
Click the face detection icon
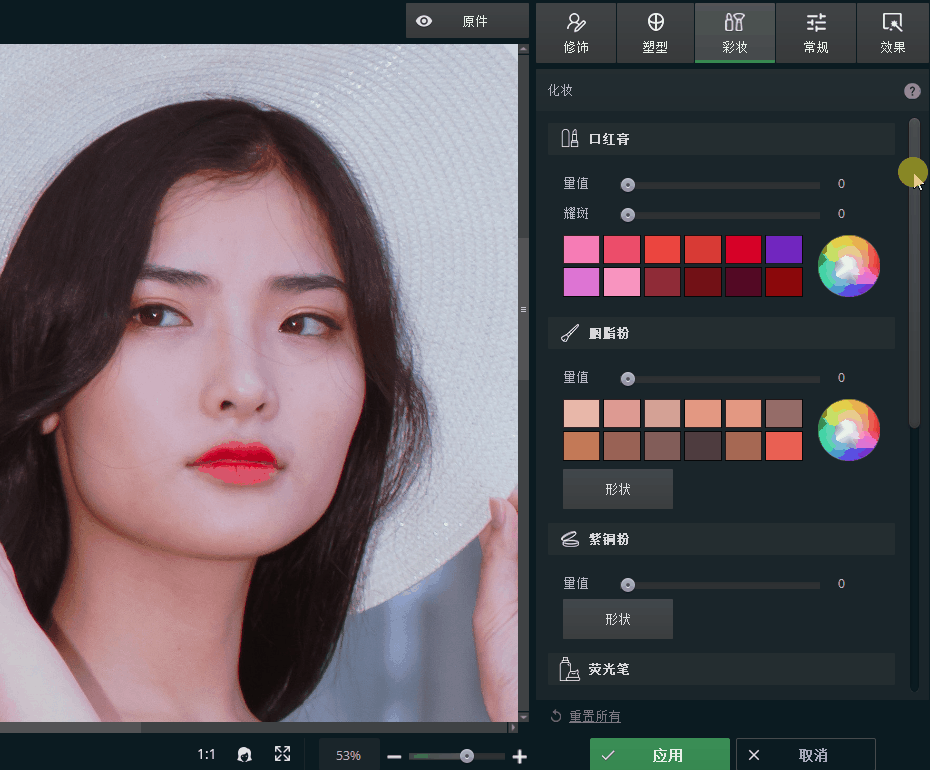point(244,755)
